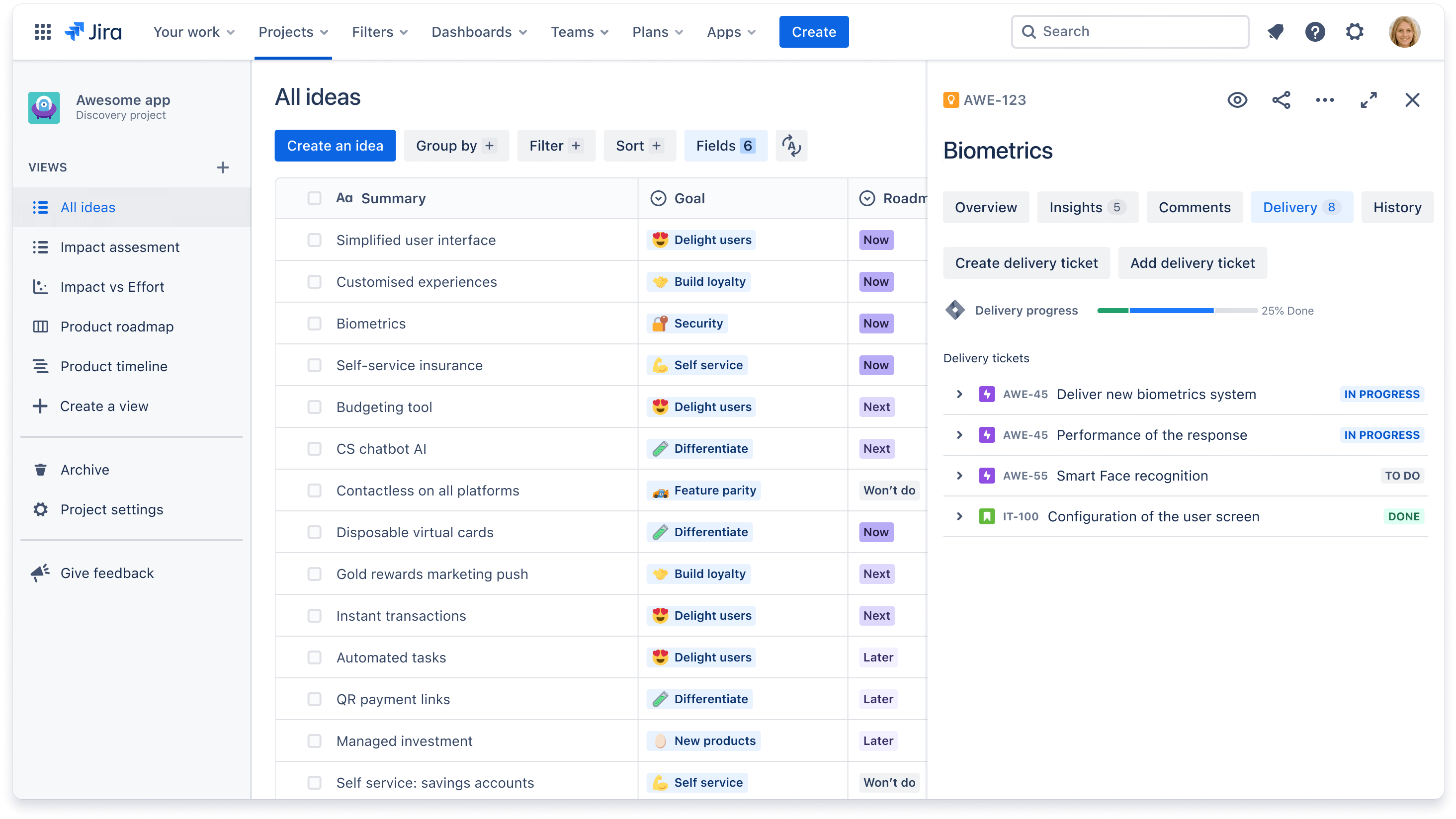
Task: Click the notifications bell icon
Action: click(x=1278, y=31)
